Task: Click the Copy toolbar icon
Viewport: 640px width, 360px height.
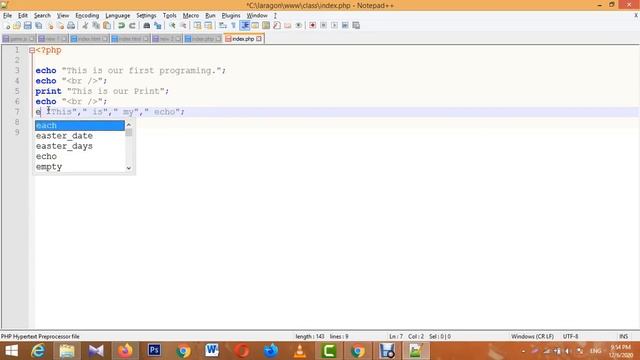Action: tap(96, 25)
